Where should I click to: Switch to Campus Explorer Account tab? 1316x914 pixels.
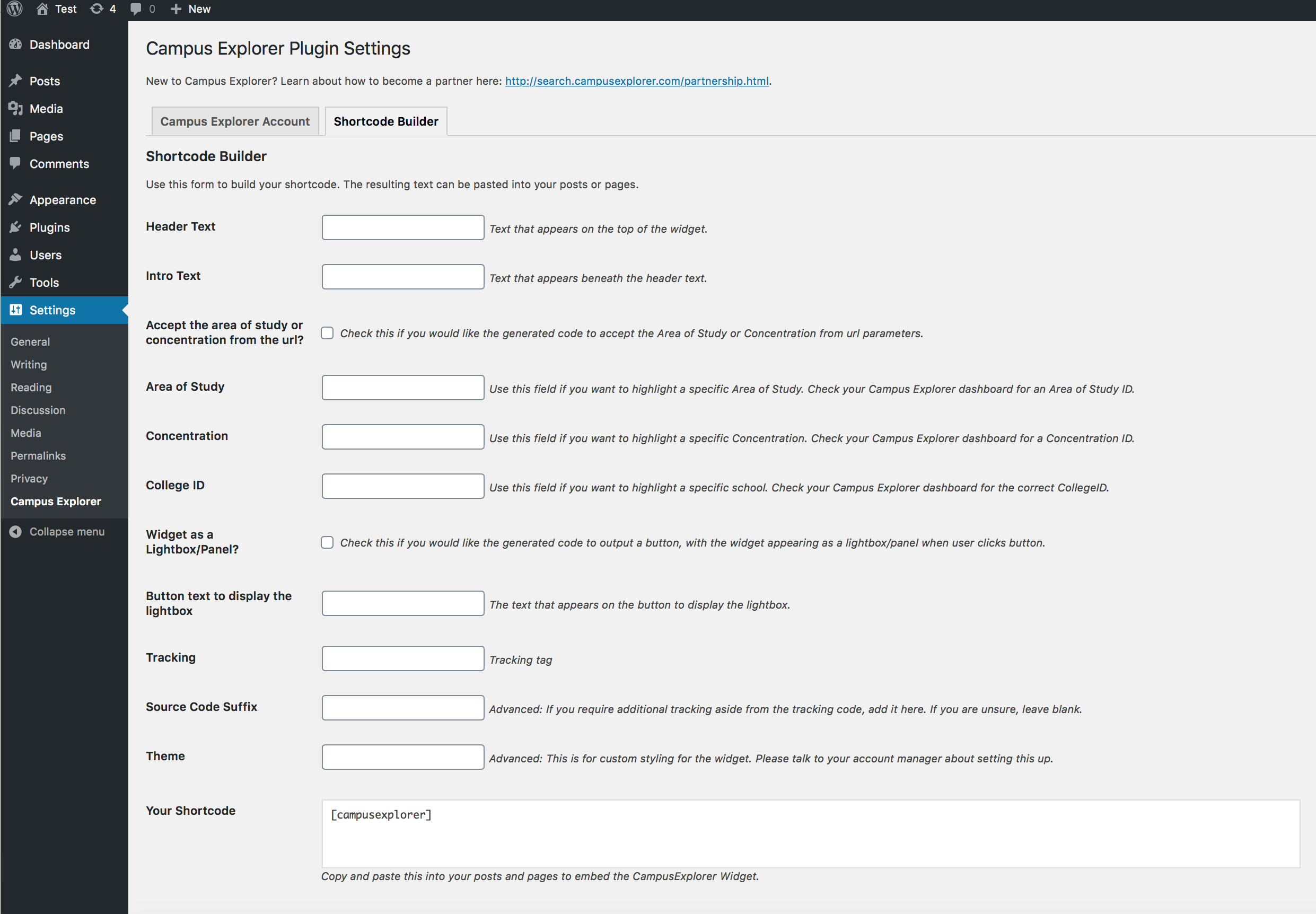(235, 121)
